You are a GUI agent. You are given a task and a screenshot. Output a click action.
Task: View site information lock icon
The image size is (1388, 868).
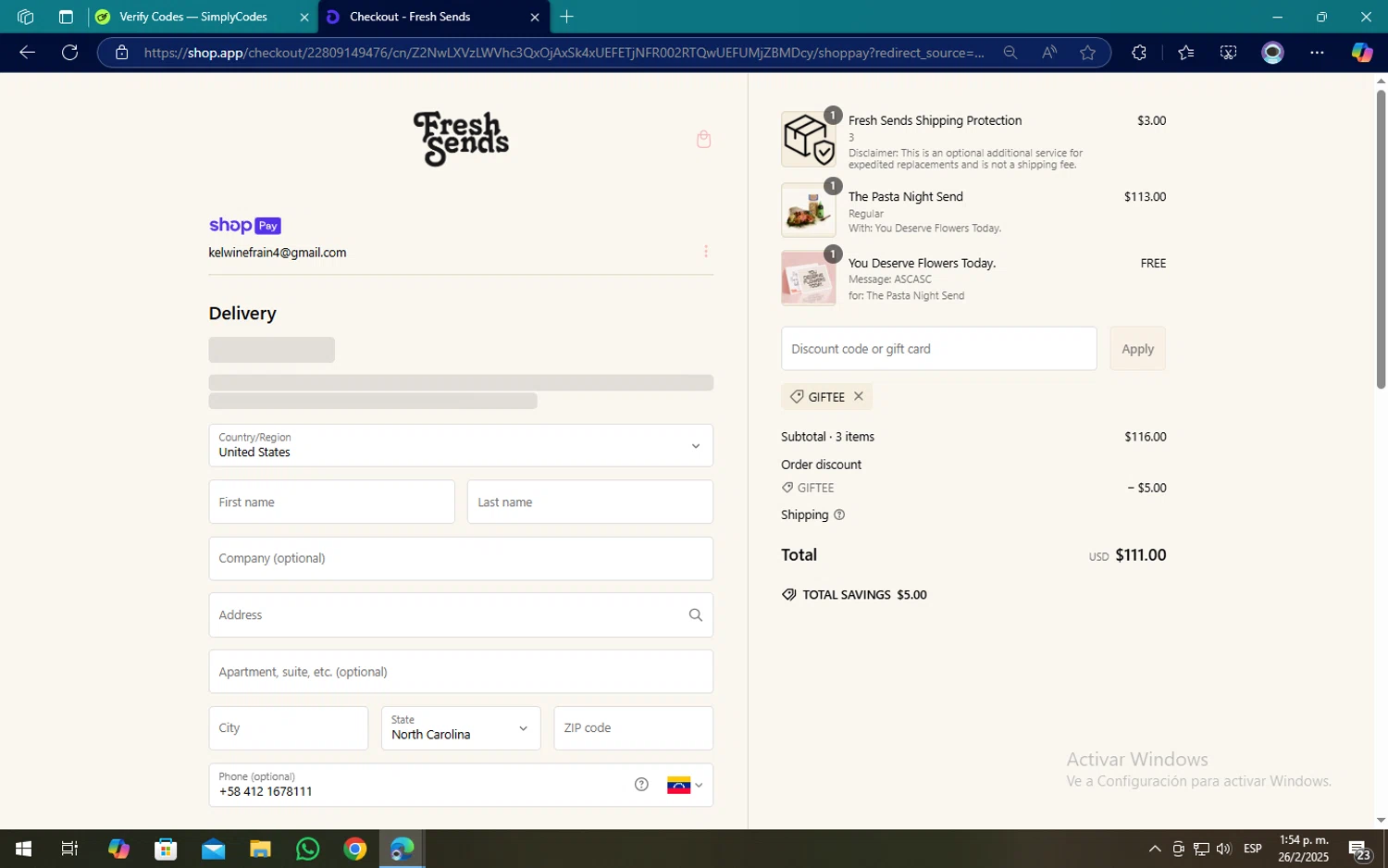pyautogui.click(x=121, y=53)
